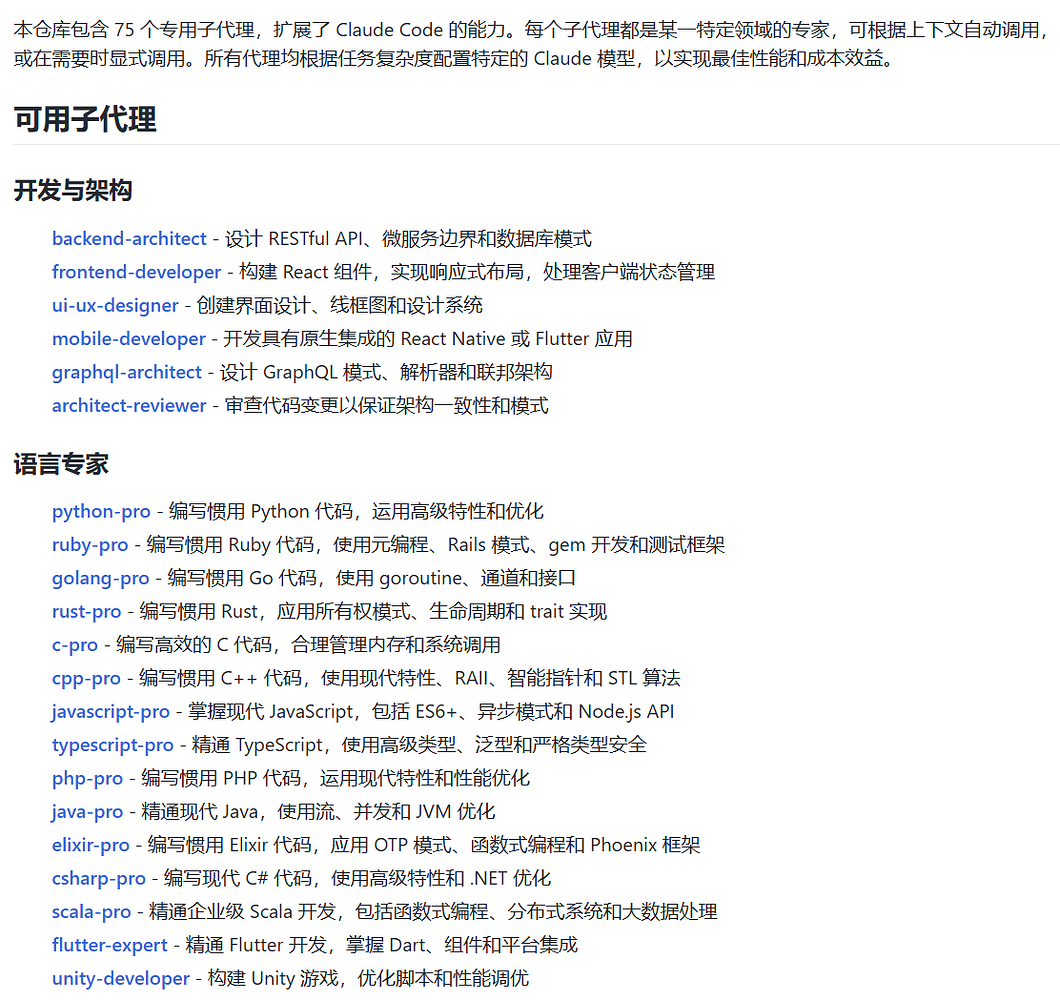
Task: Click the text 构建 Unity 游戏，优化脚本和性能调优
Action: pyautogui.click(x=368, y=978)
